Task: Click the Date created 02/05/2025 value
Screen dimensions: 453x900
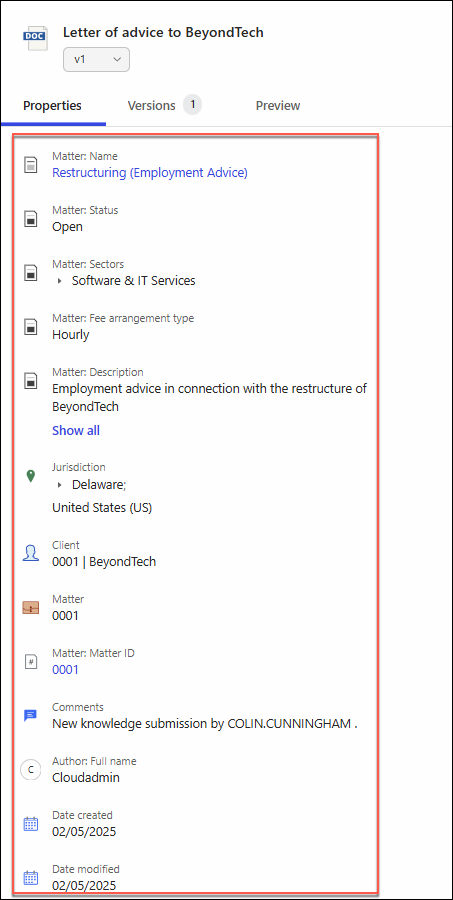Action: 84,832
